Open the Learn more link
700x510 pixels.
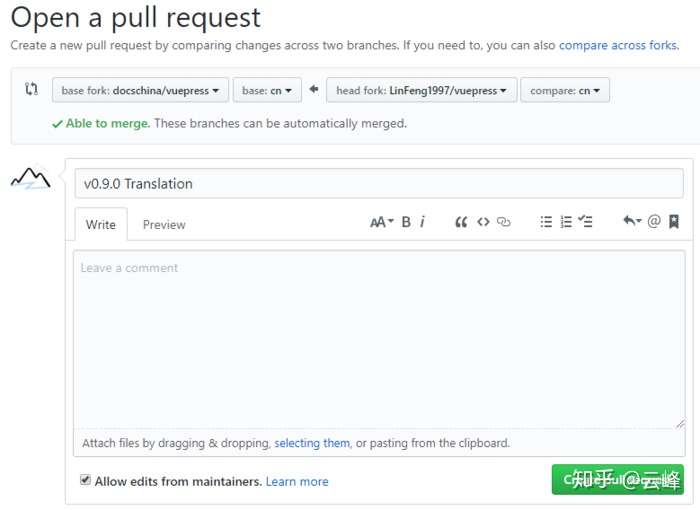[x=297, y=481]
